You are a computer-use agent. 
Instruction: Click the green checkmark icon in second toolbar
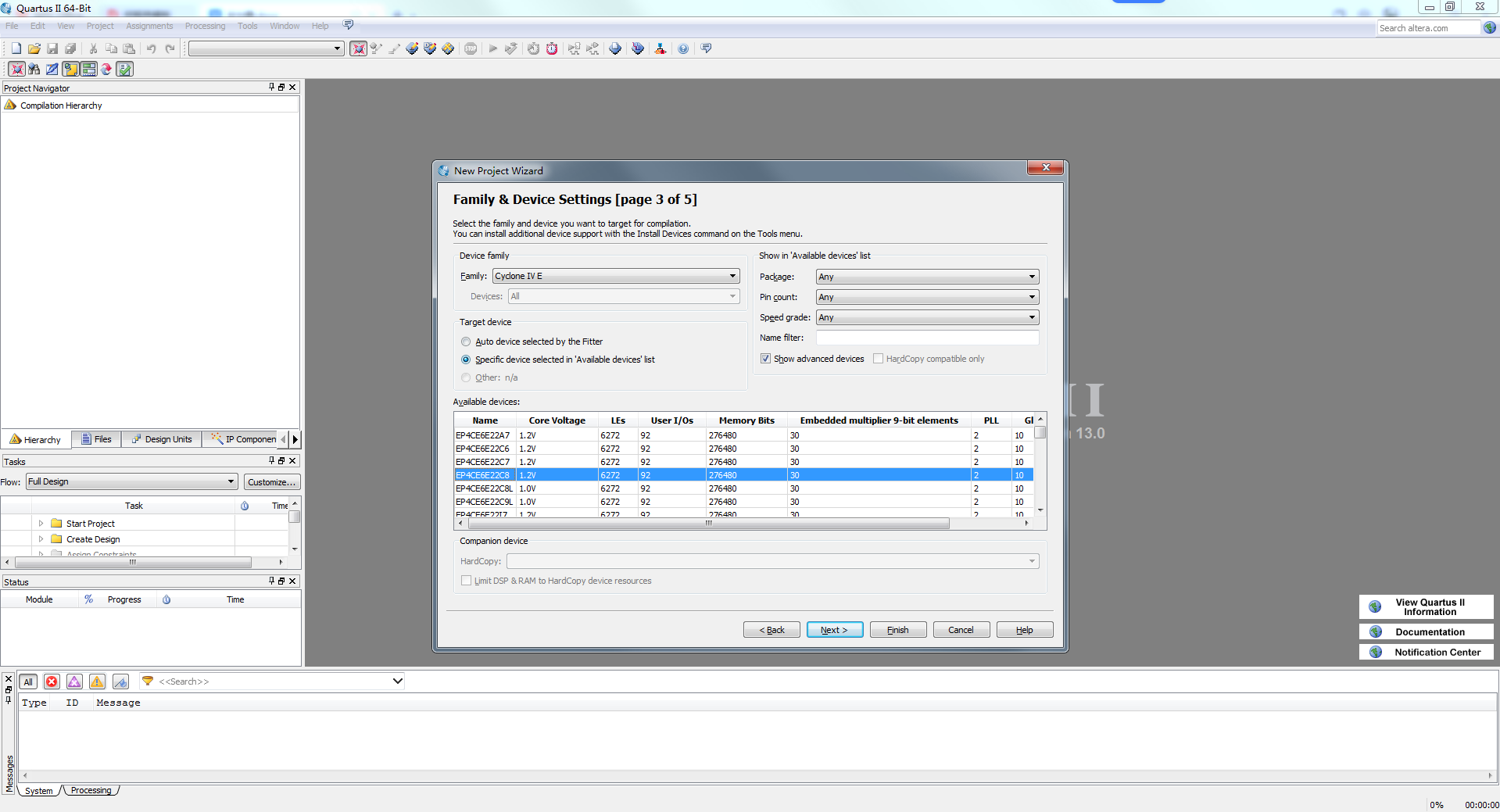pyautogui.click(x=124, y=69)
